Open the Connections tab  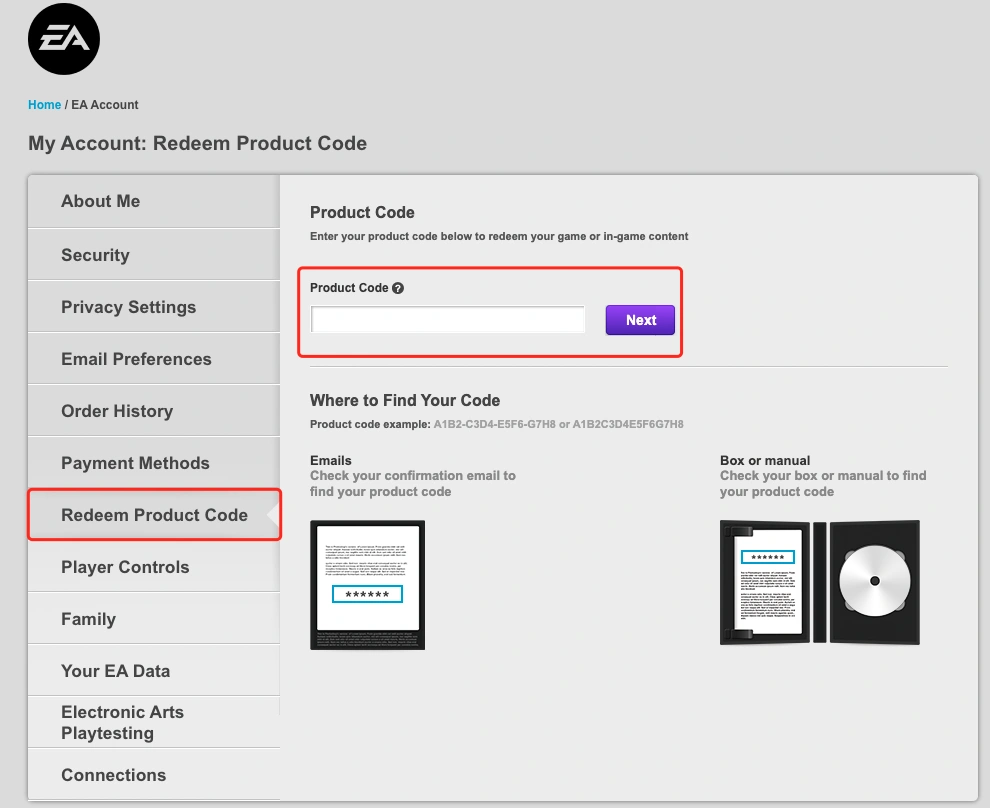point(113,775)
